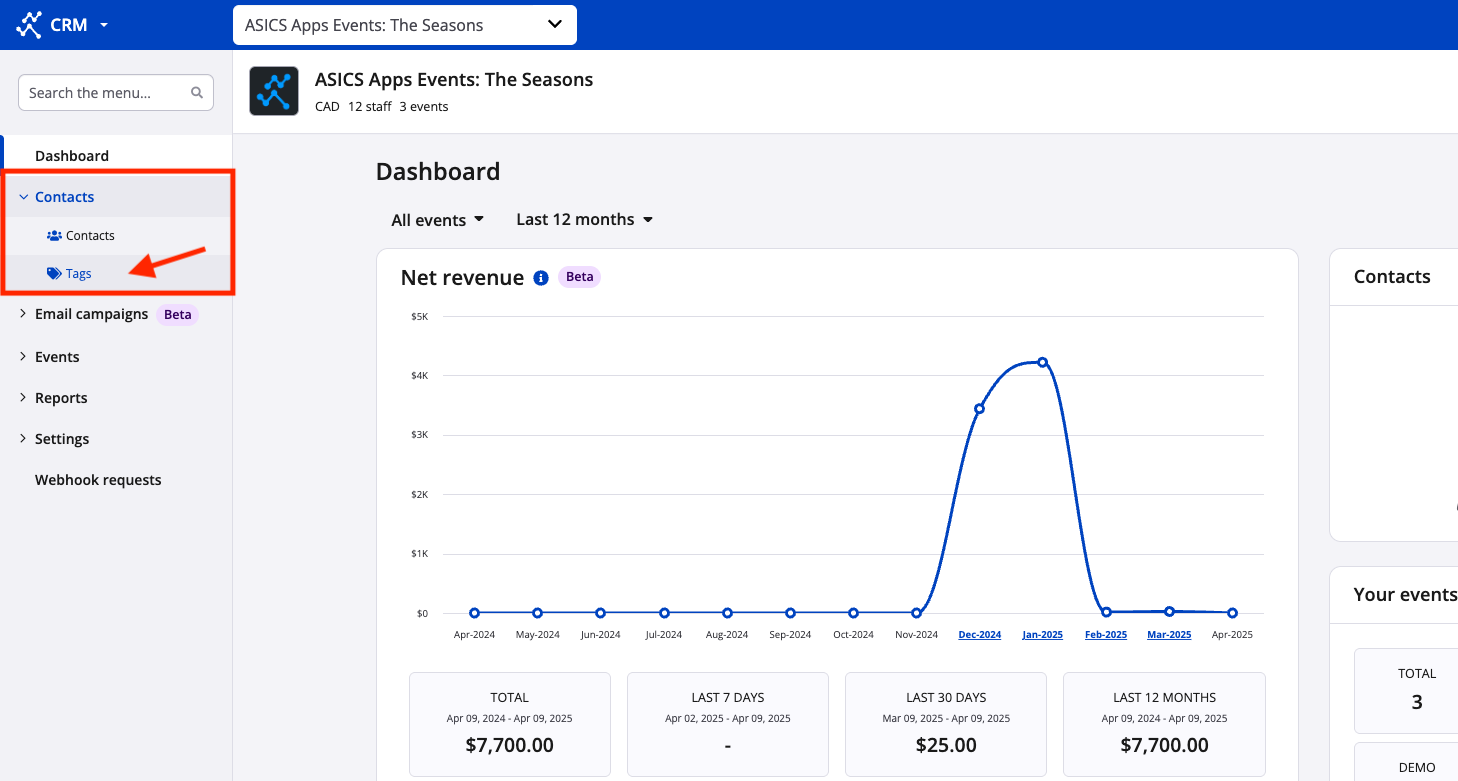Open the CRM product switcher dropdown
1458x781 pixels.
click(x=104, y=25)
